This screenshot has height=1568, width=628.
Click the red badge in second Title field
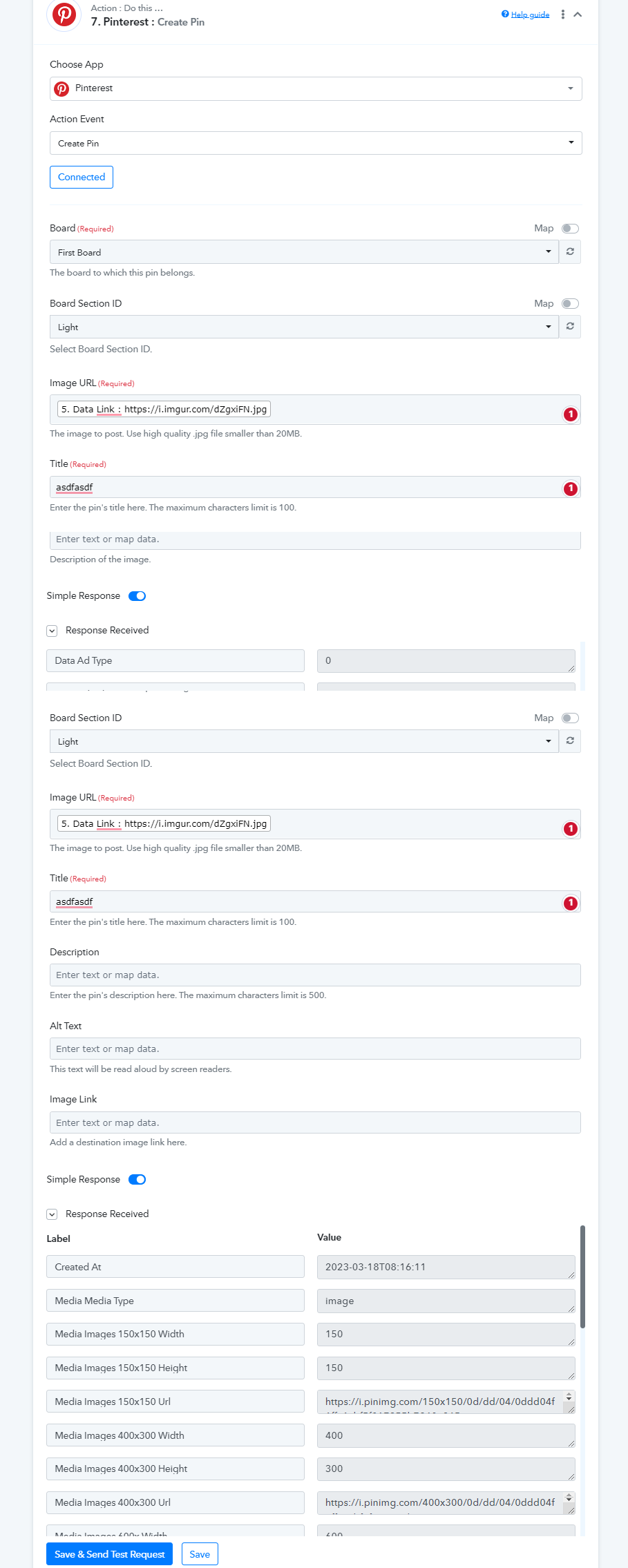tap(571, 903)
